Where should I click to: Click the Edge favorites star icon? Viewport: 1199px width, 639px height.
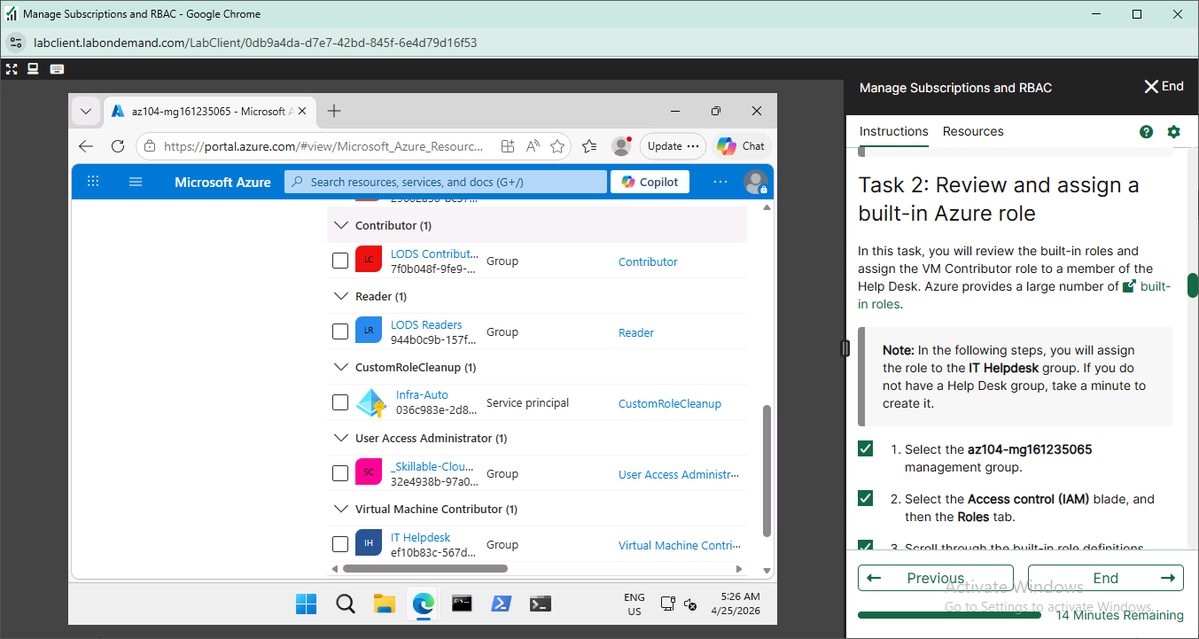557,146
